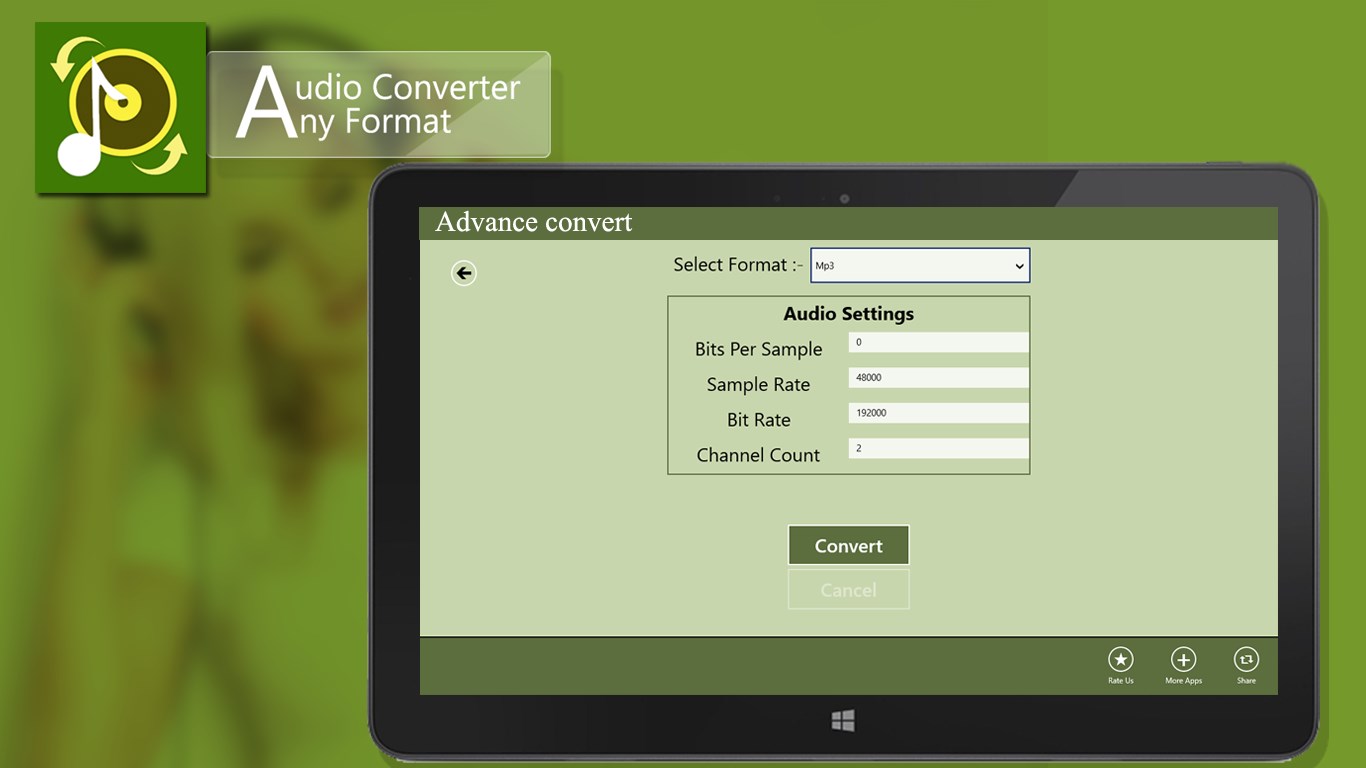Click the Sample Rate value box

[937, 377]
